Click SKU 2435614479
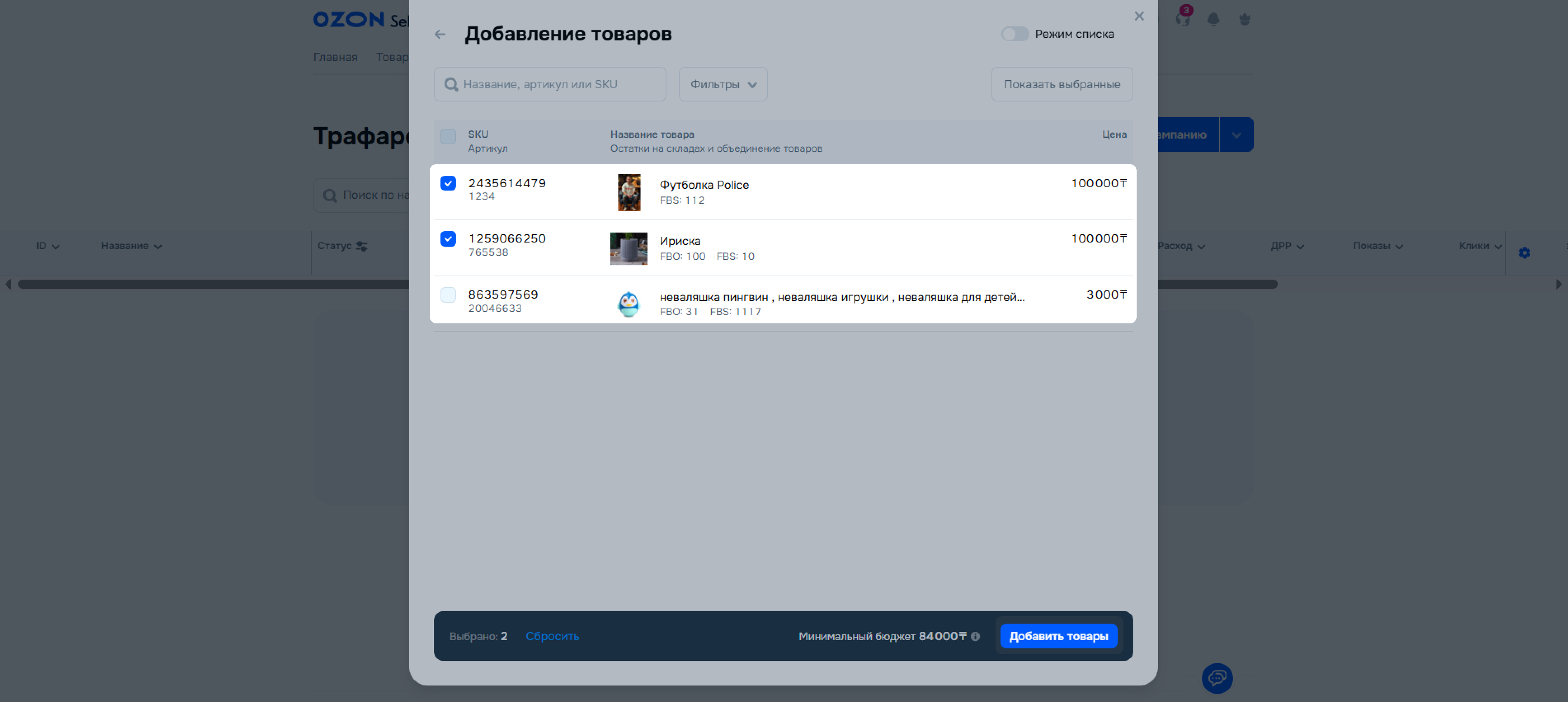This screenshot has height=702, width=1568. (x=507, y=183)
